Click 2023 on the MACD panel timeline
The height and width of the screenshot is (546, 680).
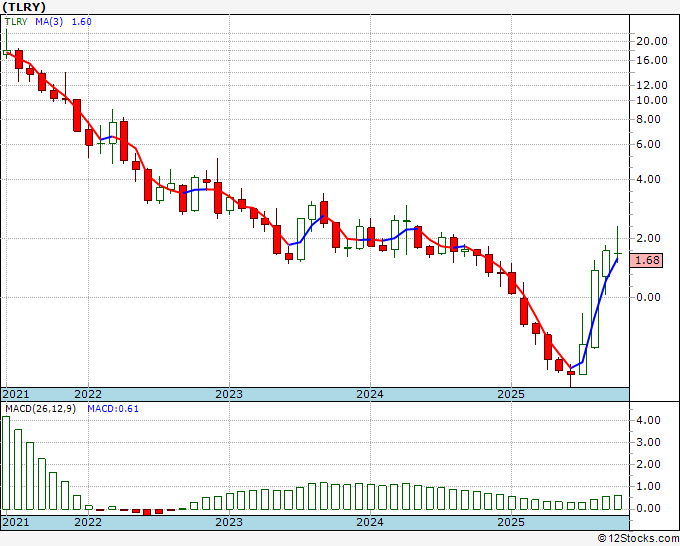pyautogui.click(x=229, y=523)
